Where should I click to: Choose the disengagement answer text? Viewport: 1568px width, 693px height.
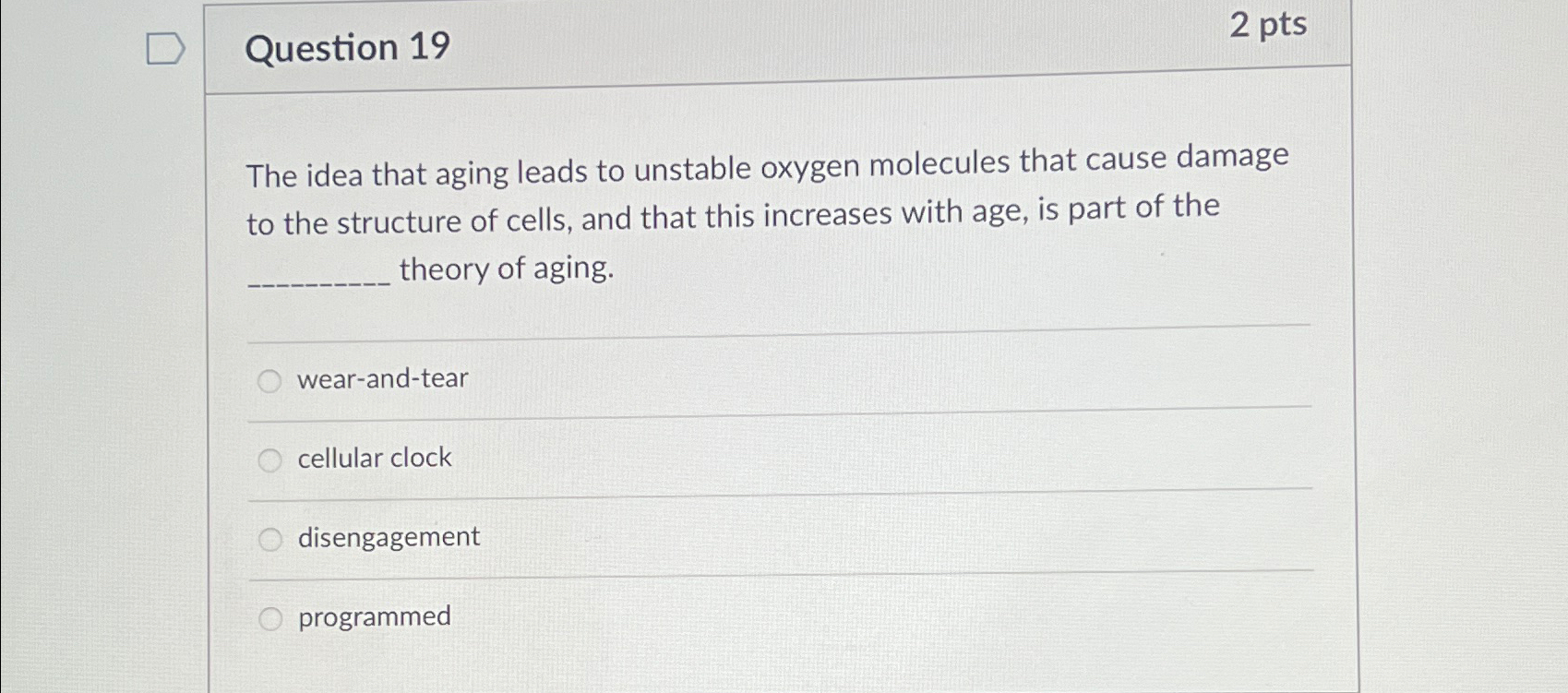(388, 537)
